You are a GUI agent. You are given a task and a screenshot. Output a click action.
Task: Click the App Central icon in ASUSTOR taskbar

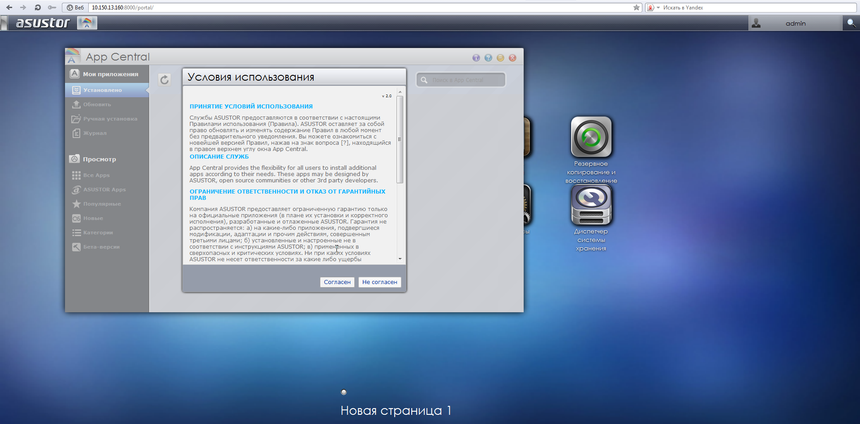click(x=89, y=22)
